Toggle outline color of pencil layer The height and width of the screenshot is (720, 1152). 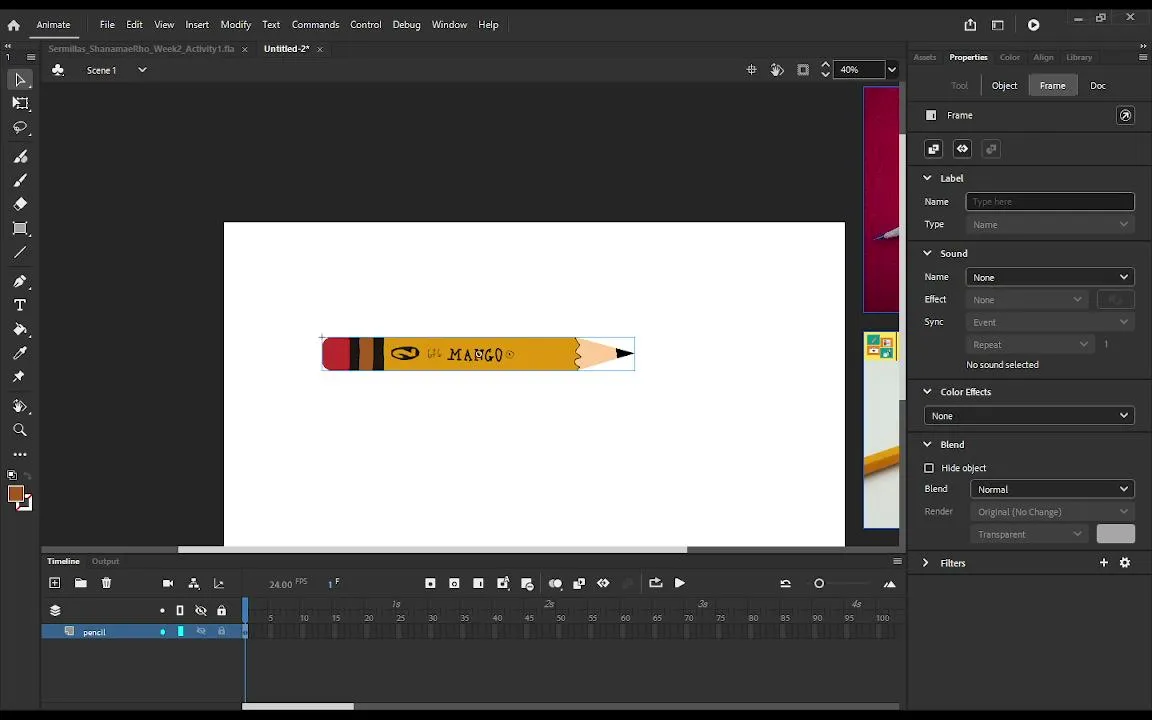(181, 632)
